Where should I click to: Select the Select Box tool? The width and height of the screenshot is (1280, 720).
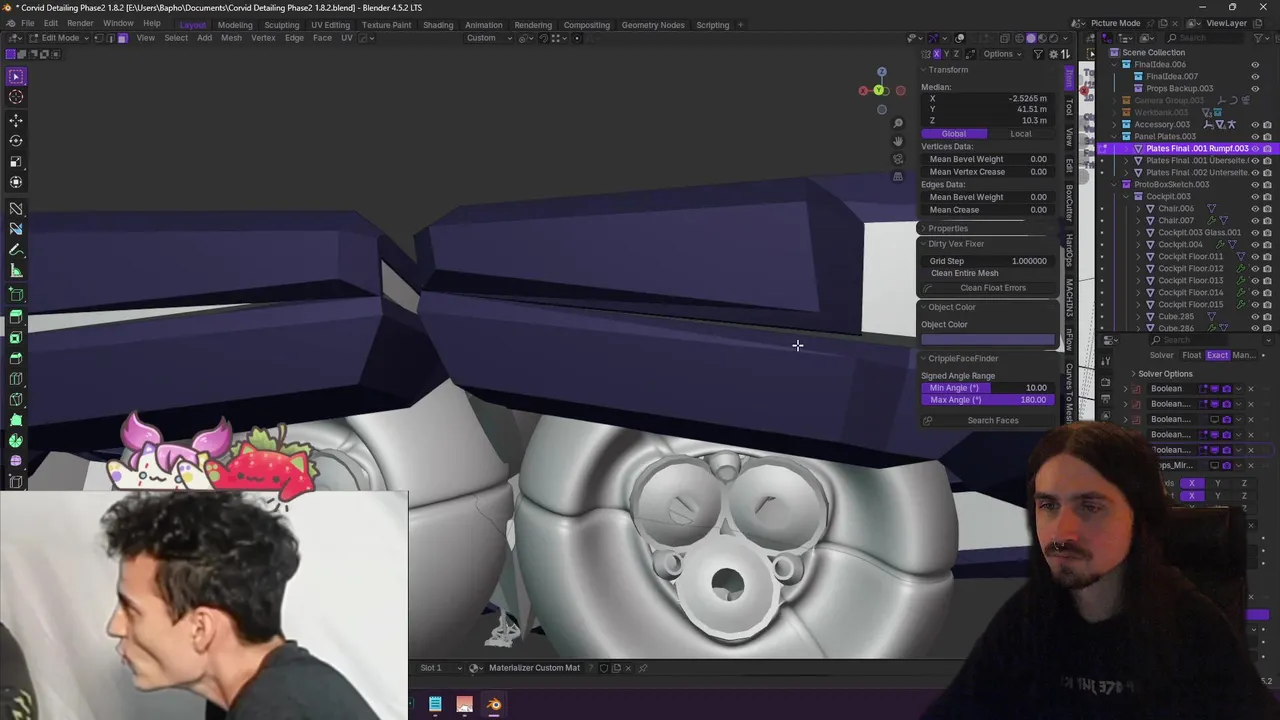pyautogui.click(x=16, y=76)
